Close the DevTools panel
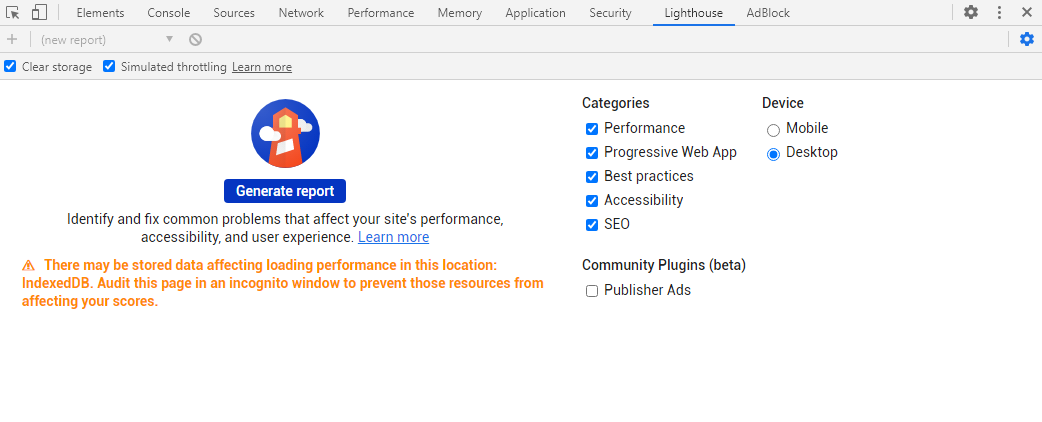Viewport: 1042px width, 422px height. pos(1026,13)
